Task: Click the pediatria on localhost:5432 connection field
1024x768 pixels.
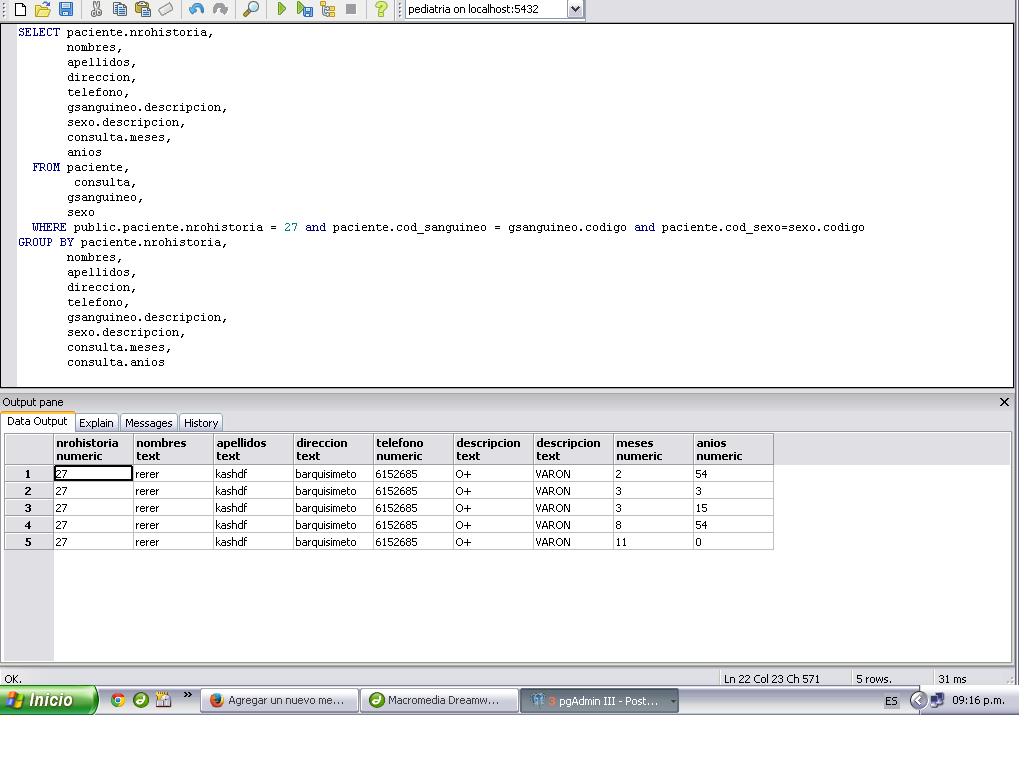Action: (x=487, y=9)
